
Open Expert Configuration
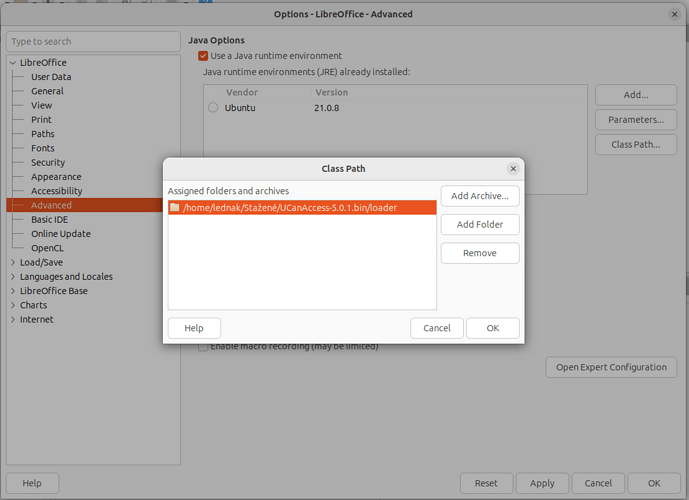610,367
